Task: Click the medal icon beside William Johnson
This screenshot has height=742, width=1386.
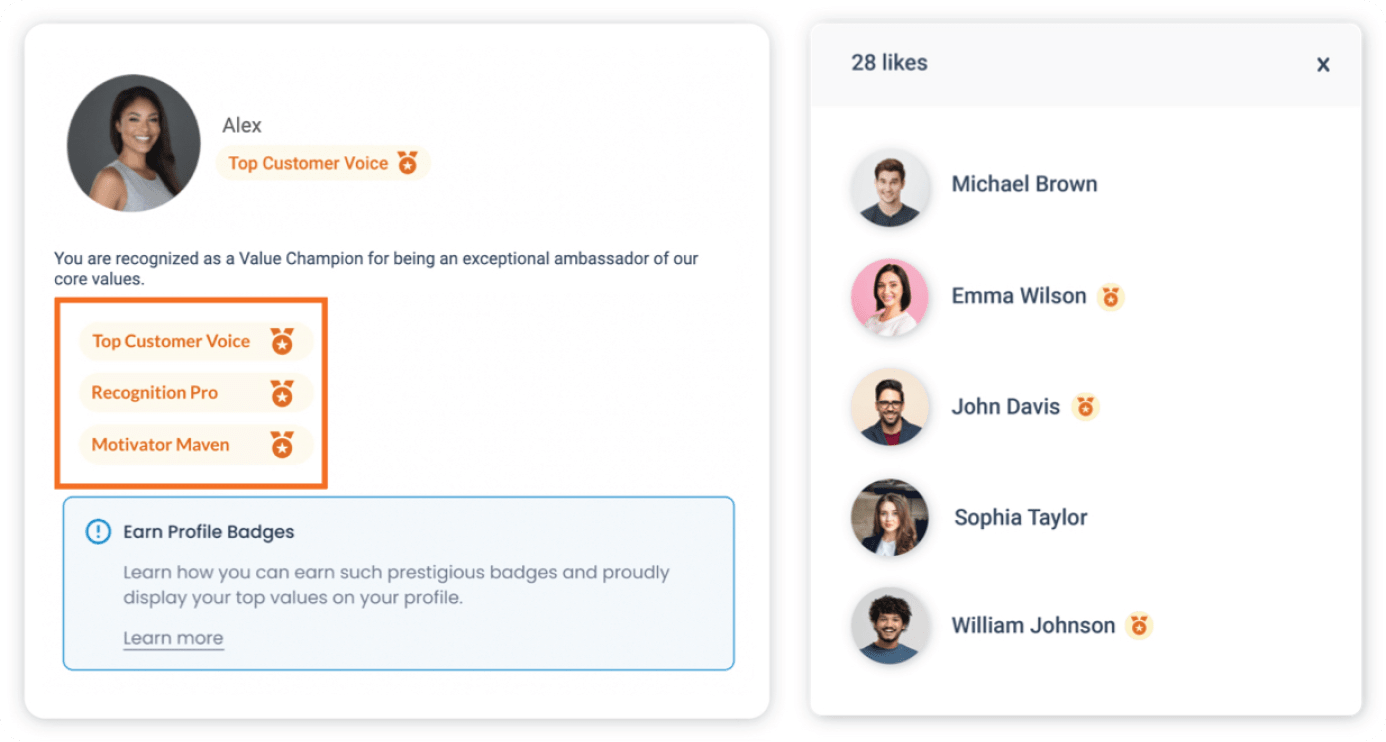Action: pyautogui.click(x=1138, y=626)
